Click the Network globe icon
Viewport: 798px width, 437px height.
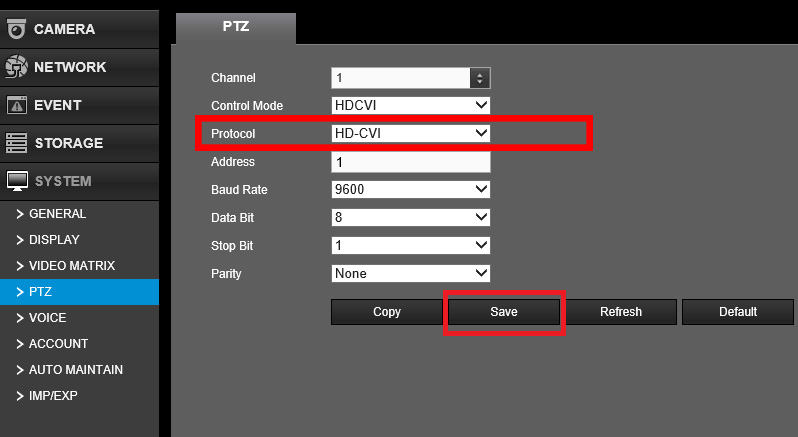point(16,67)
